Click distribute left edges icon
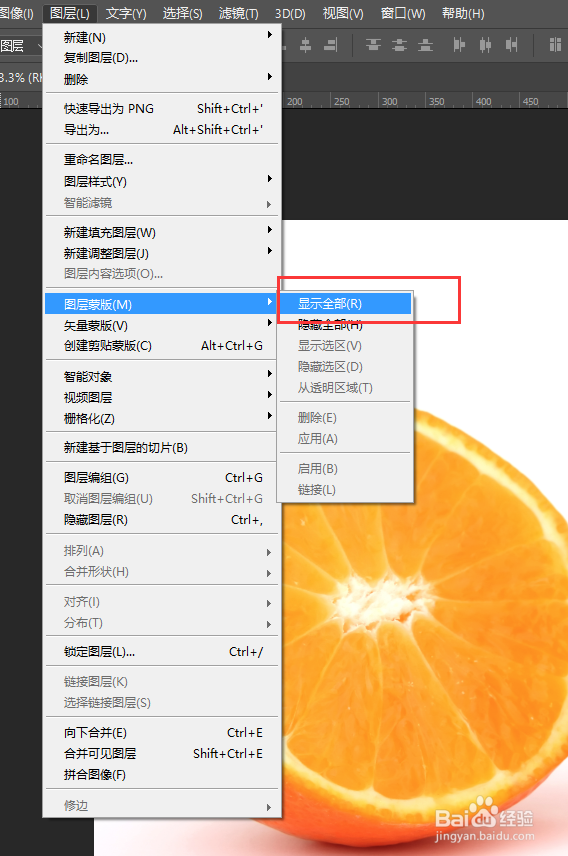The width and height of the screenshot is (568, 856). (459, 45)
